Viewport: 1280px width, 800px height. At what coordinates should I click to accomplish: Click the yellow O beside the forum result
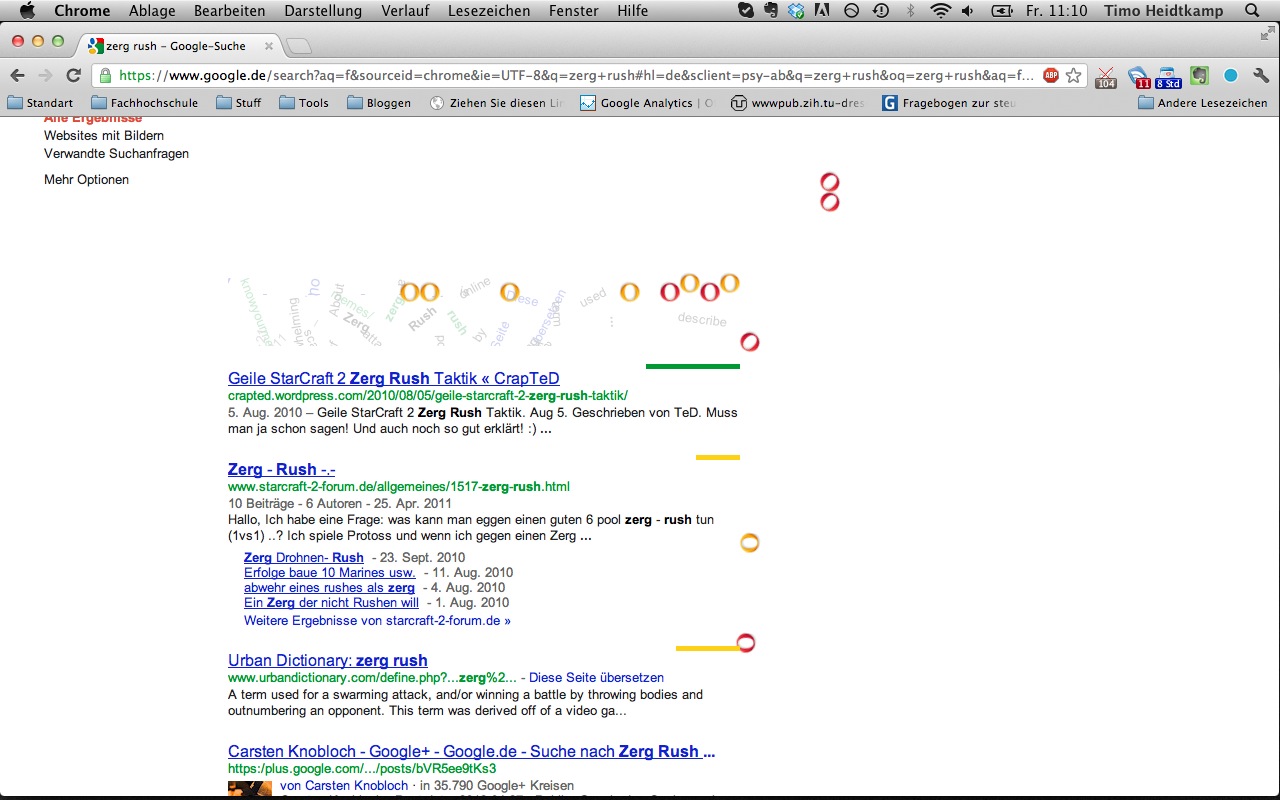click(x=750, y=543)
